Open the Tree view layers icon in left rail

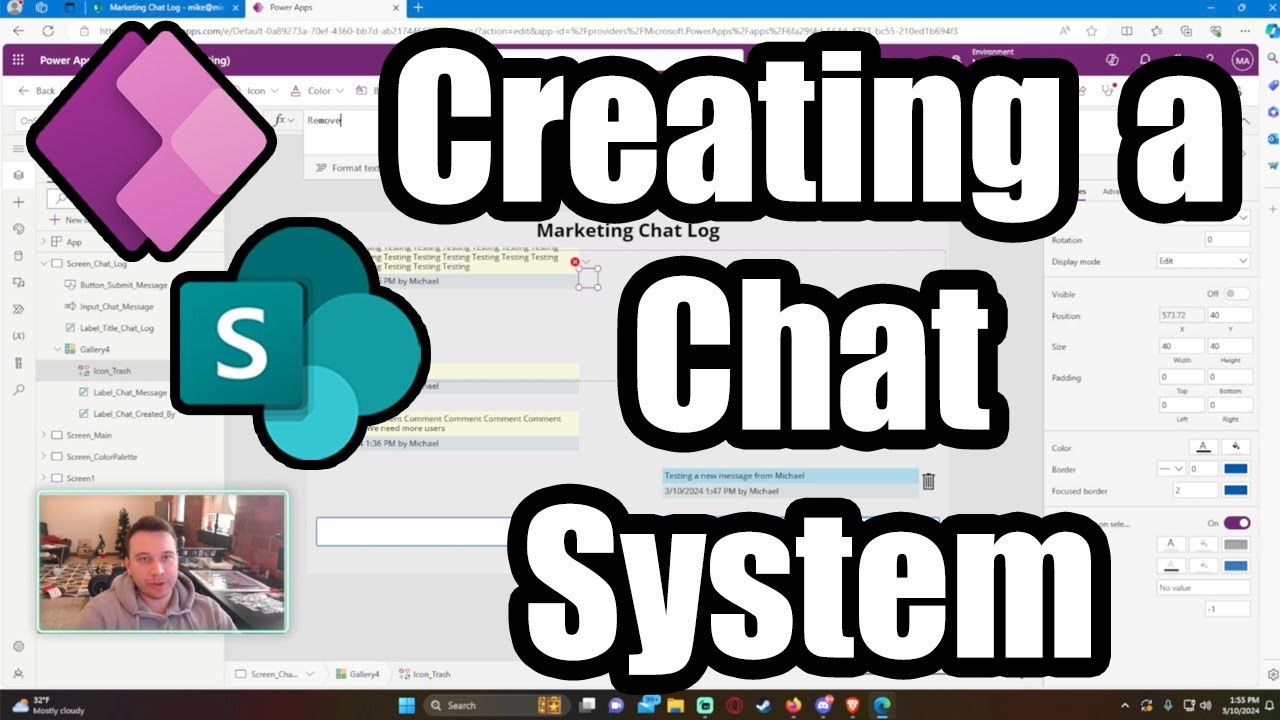click(x=18, y=176)
